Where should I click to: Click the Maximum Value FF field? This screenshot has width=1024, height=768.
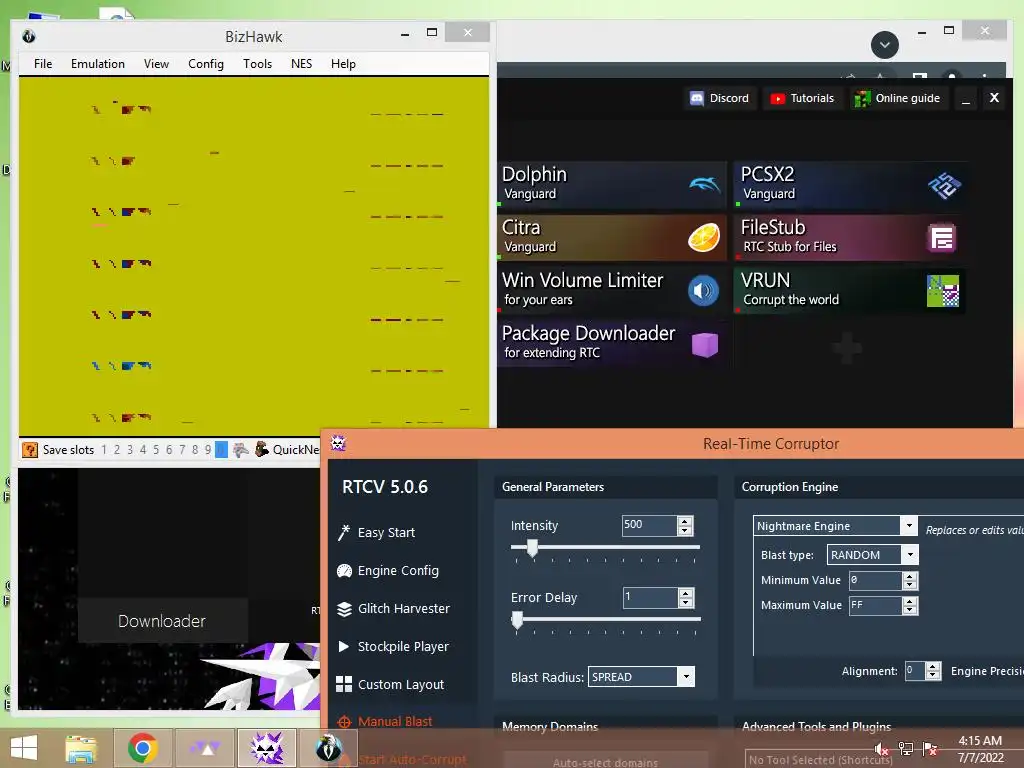[x=875, y=605]
